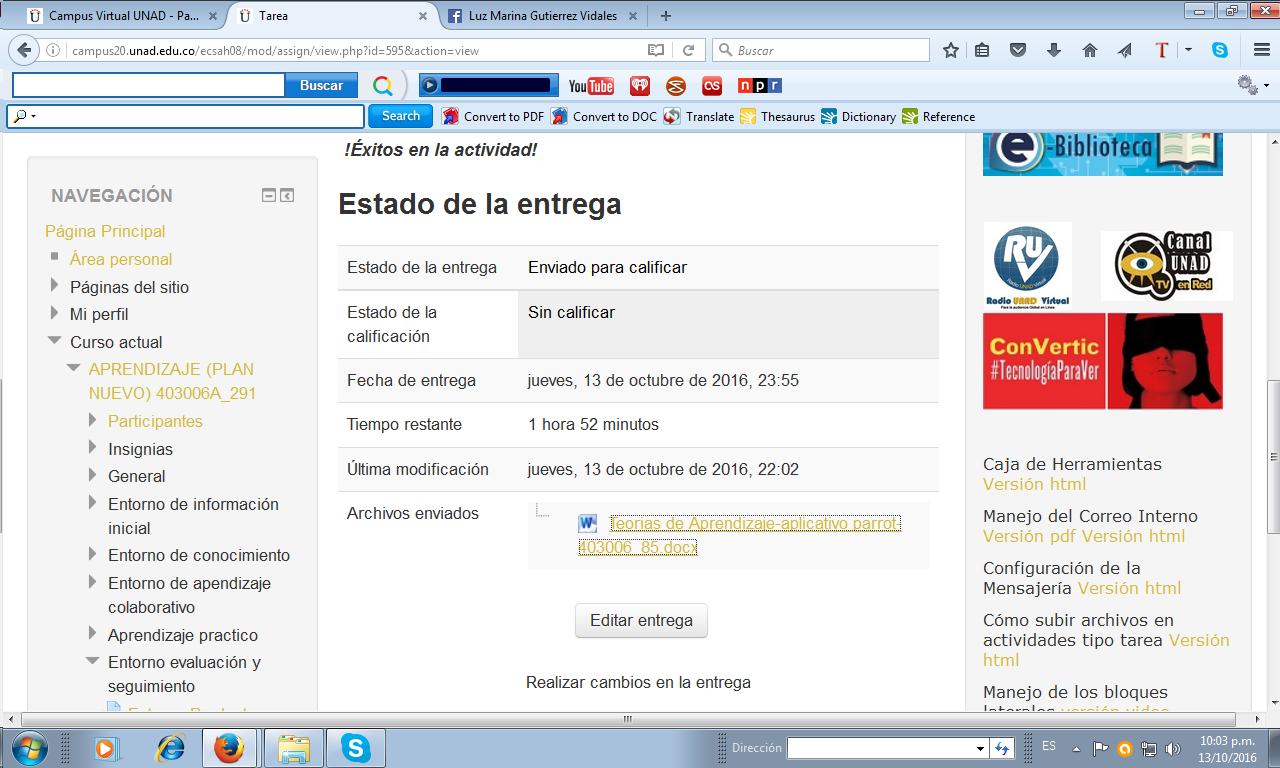Click the downloads arrow icon

(1053, 50)
